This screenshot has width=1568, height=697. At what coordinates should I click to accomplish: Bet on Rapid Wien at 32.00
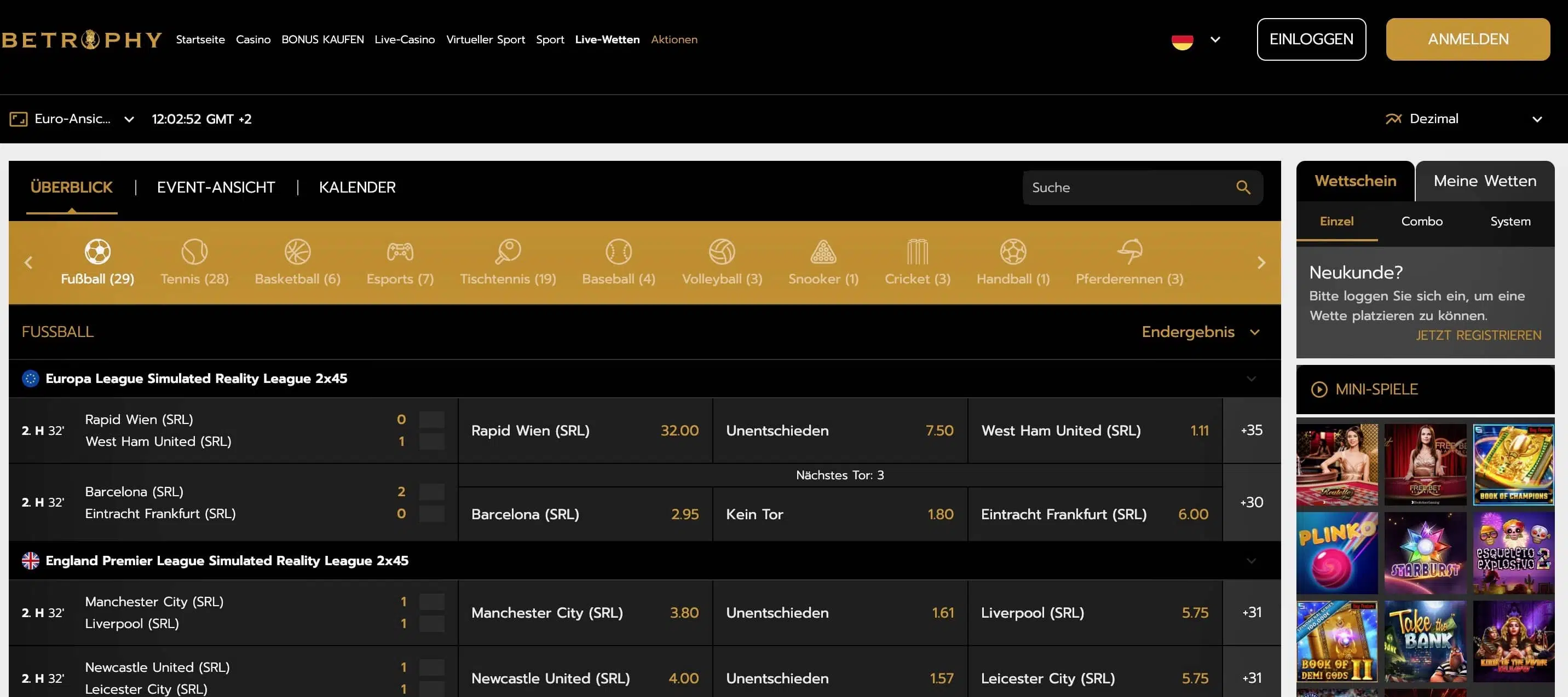(x=585, y=431)
